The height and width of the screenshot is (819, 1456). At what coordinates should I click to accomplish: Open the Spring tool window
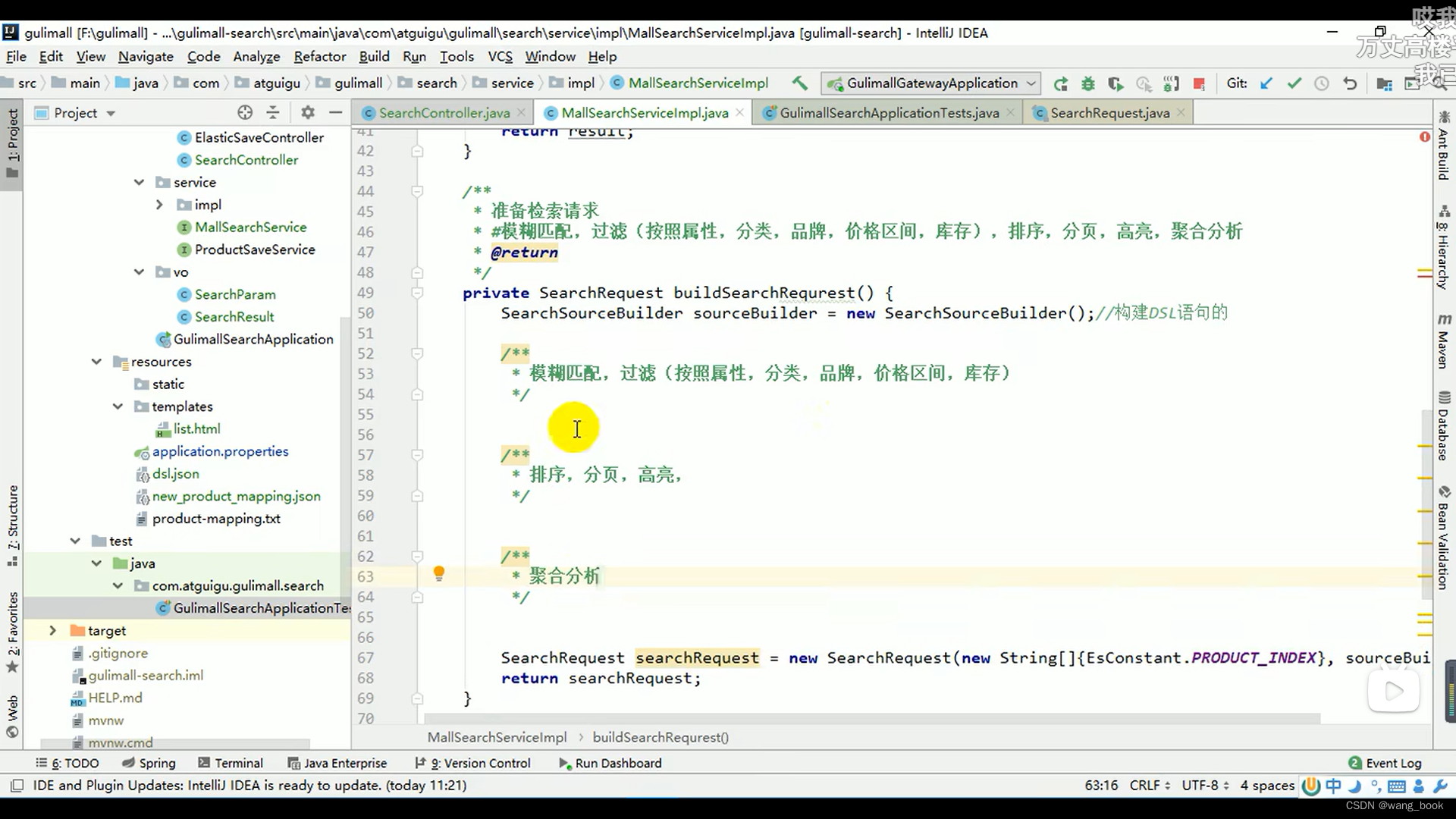tap(149, 763)
